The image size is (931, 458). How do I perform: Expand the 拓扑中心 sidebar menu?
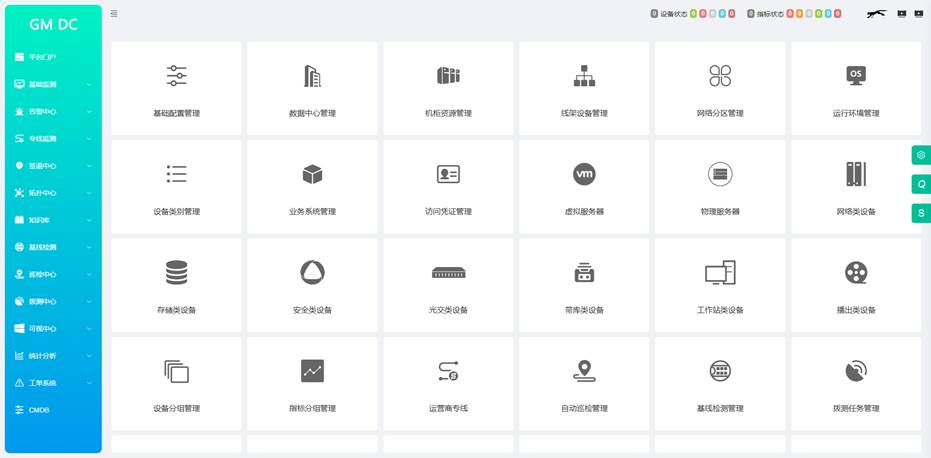pyautogui.click(x=53, y=193)
